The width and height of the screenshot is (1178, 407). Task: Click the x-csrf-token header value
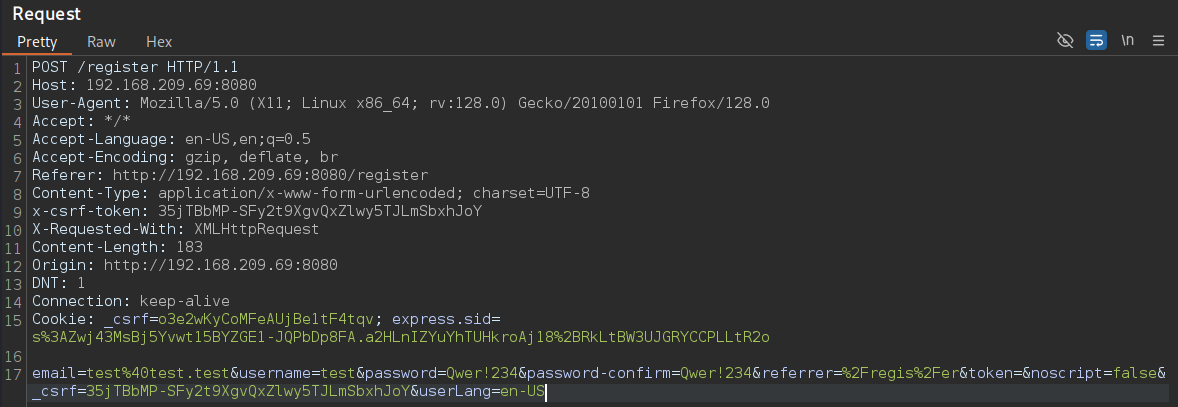pyautogui.click(x=320, y=211)
